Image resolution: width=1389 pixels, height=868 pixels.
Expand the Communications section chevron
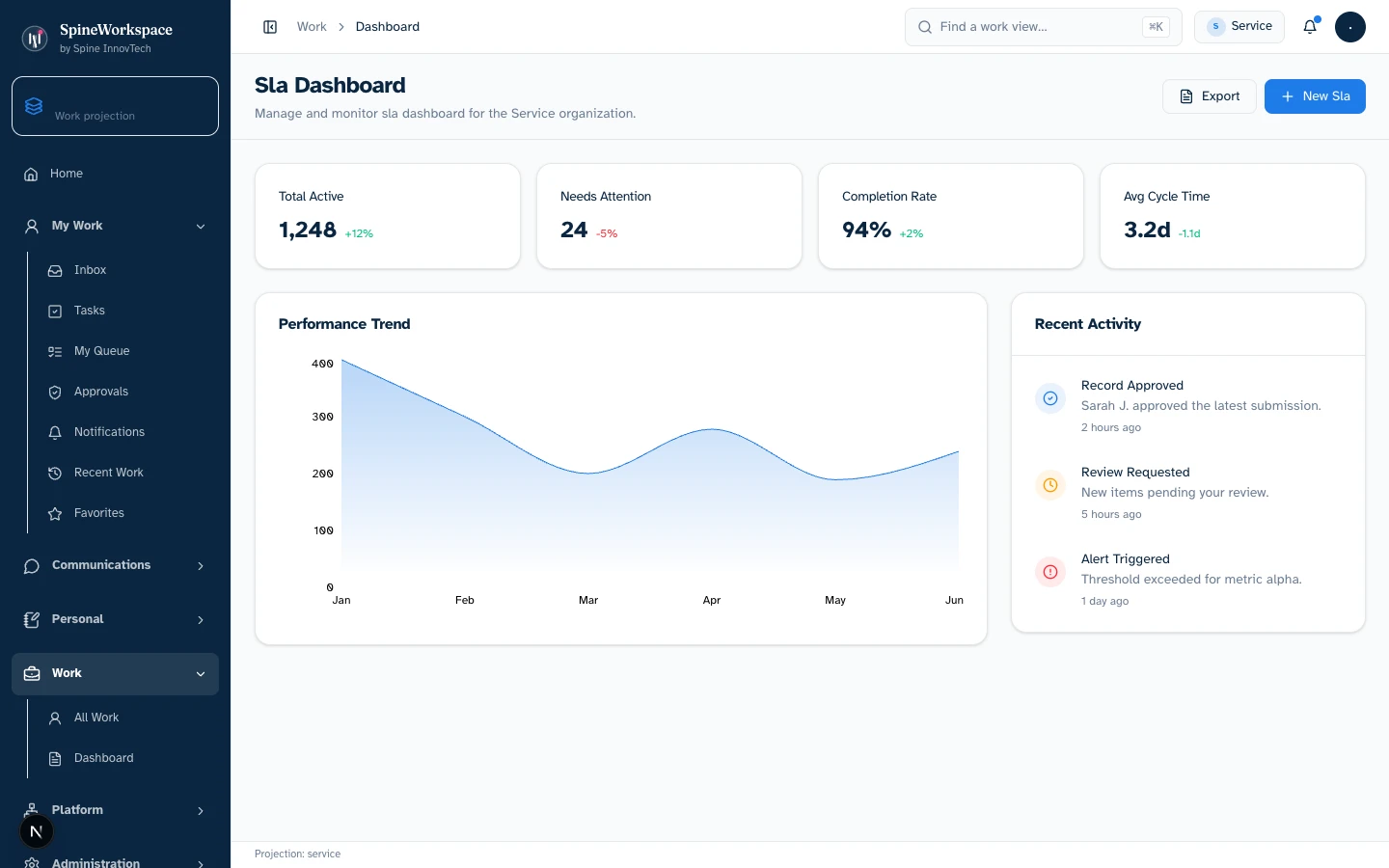(201, 565)
